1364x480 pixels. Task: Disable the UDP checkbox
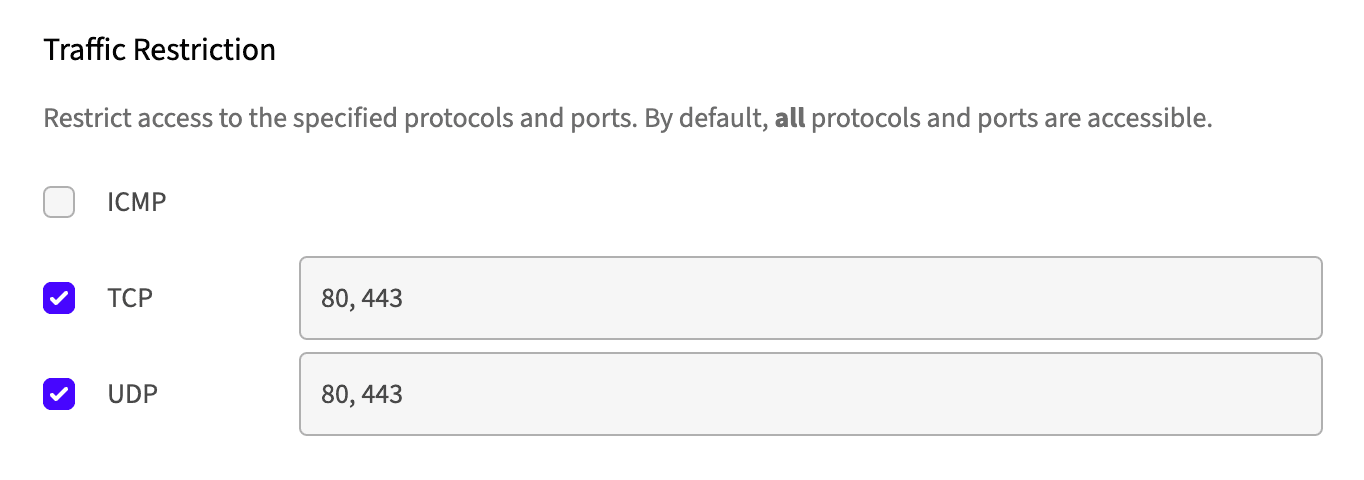tap(59, 394)
